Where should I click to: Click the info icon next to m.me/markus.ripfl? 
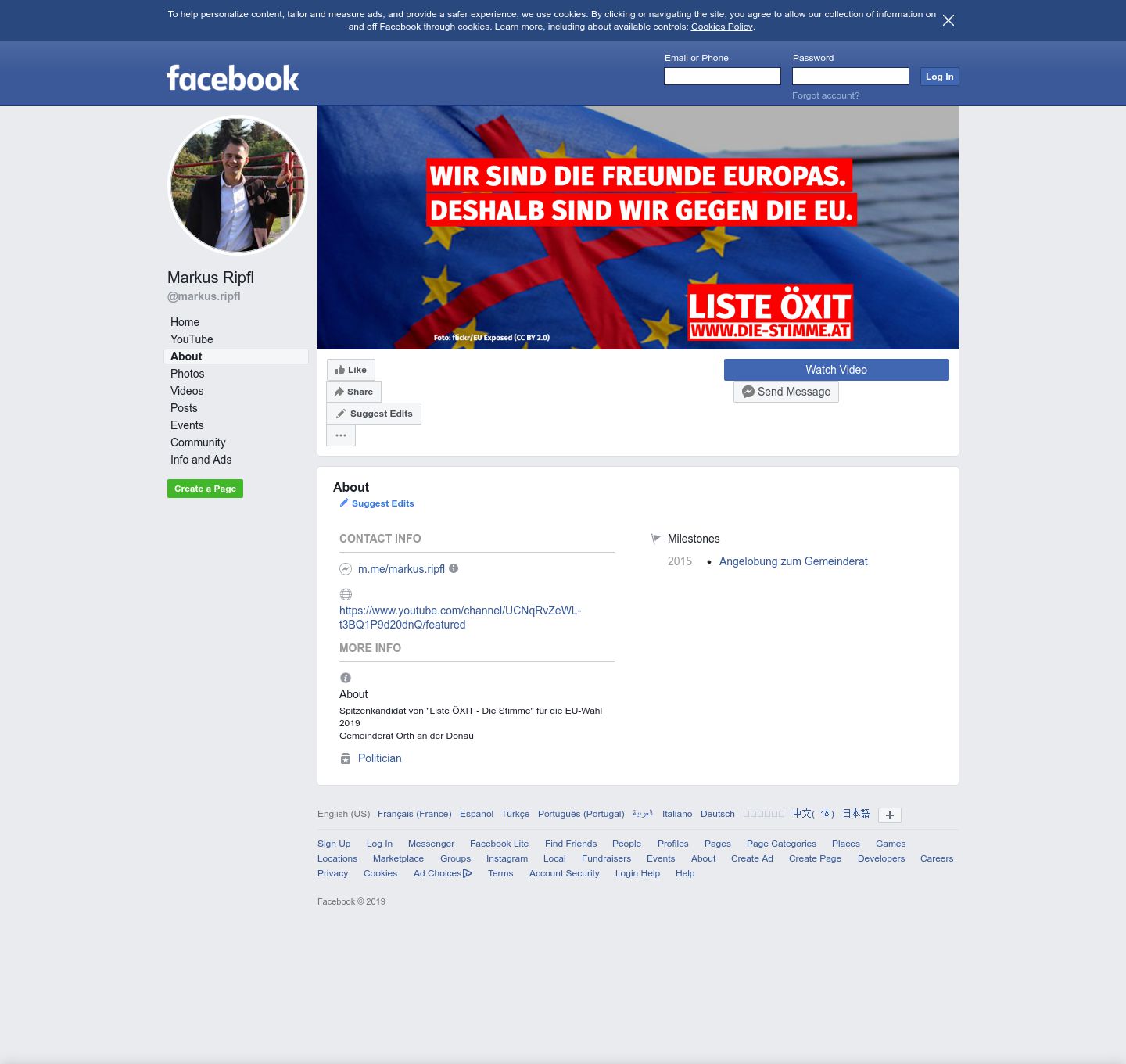(454, 568)
